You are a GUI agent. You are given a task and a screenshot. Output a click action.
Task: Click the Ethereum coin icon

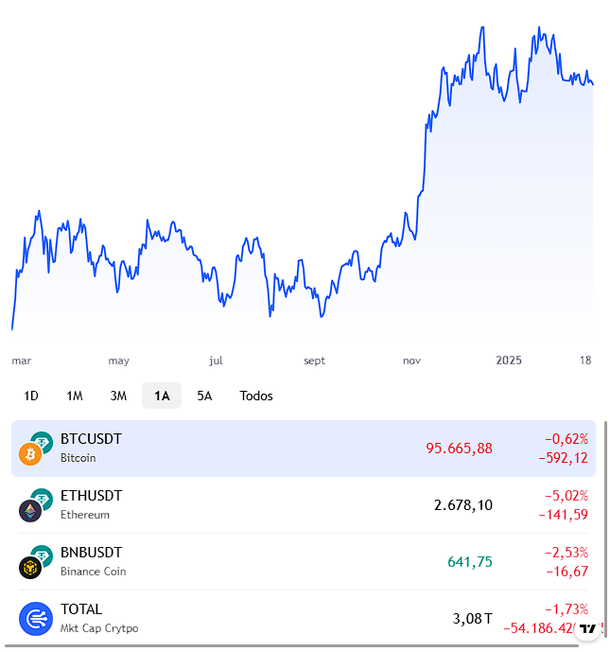click(30, 511)
